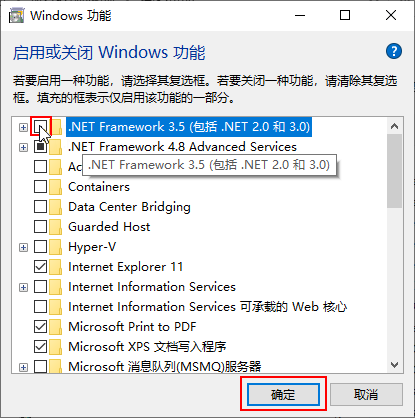Click the Containers folder icon

pos(55,187)
